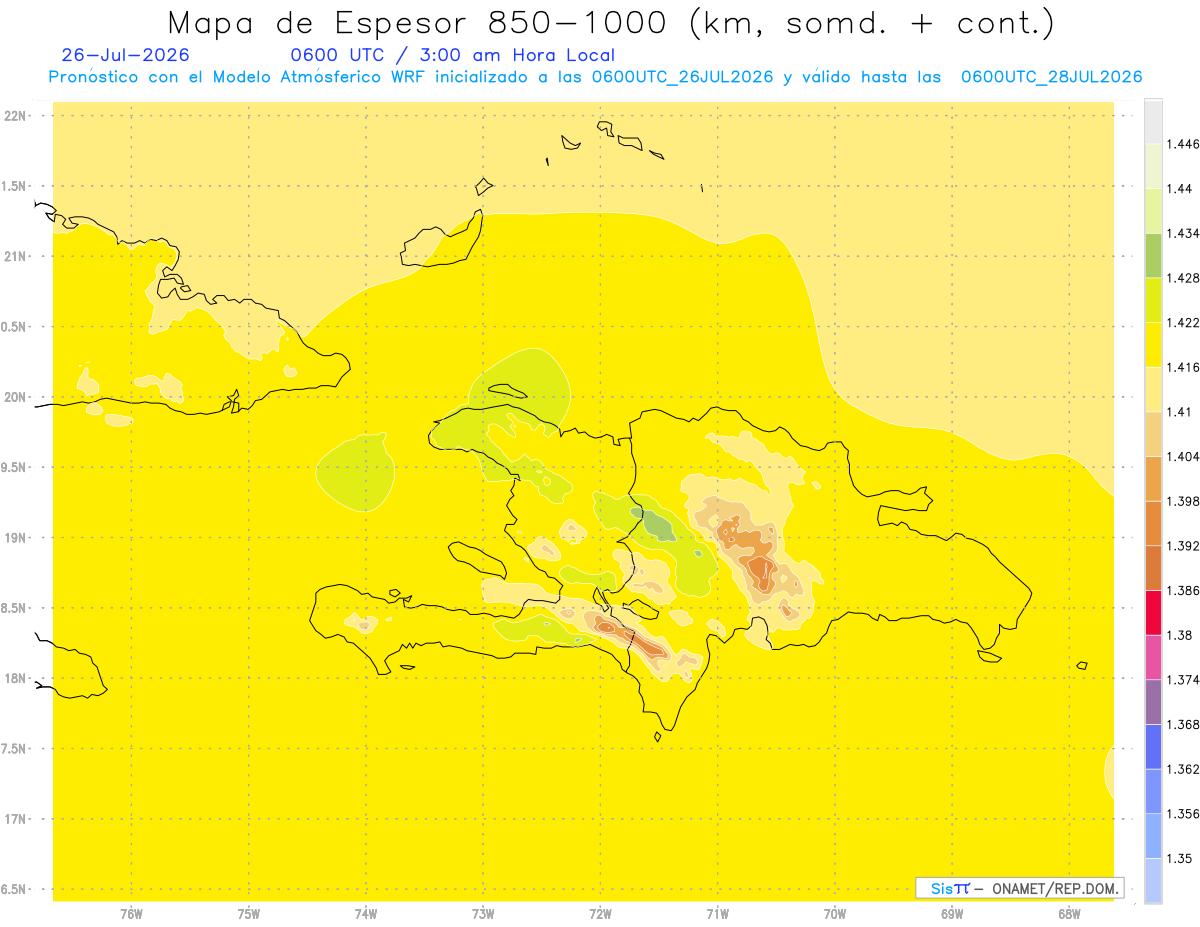The height and width of the screenshot is (927, 1200).
Task: Click '0600 UTC / 3:00 am Hora Local' text
Action: tap(453, 55)
